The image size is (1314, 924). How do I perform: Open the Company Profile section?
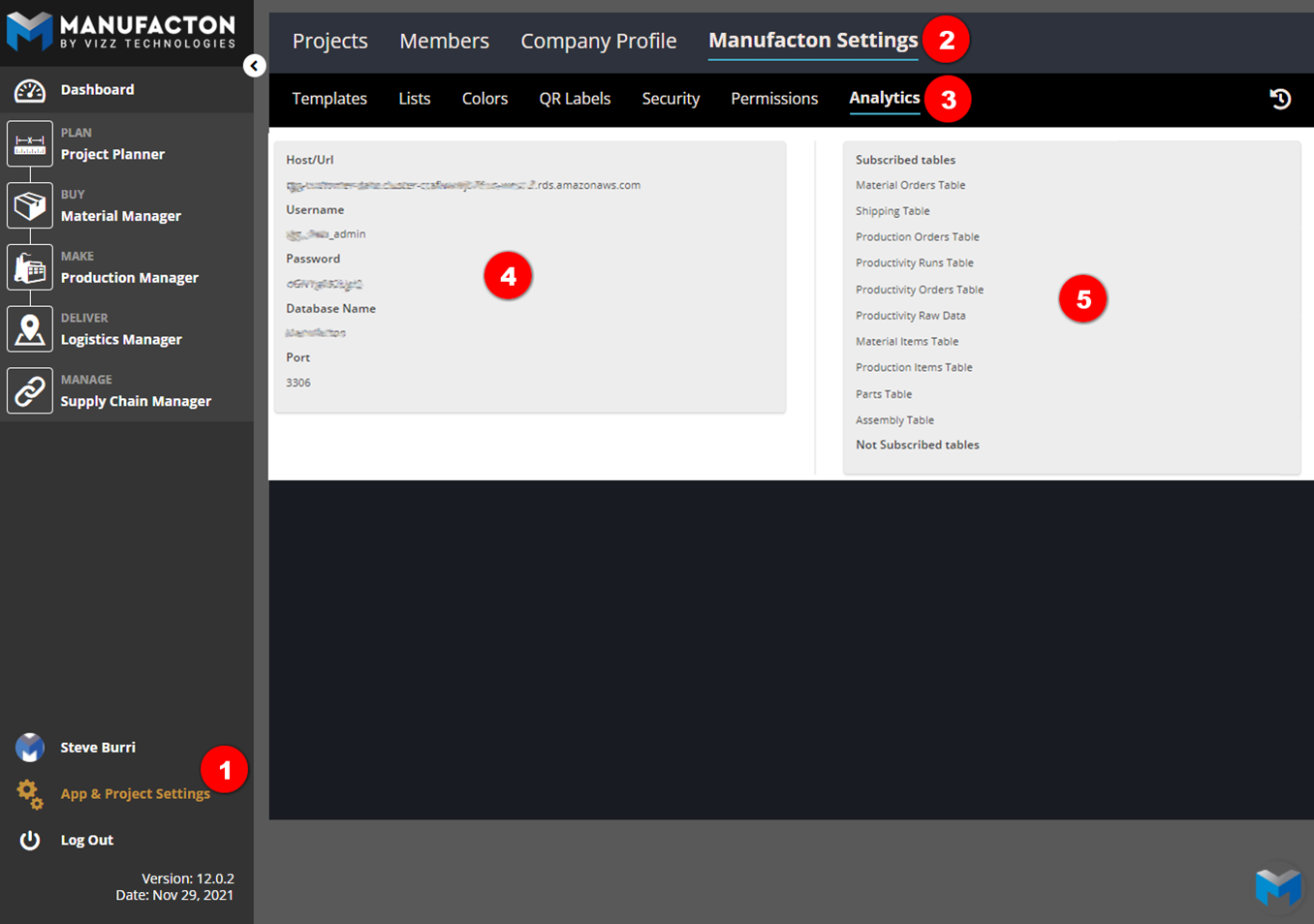(598, 41)
